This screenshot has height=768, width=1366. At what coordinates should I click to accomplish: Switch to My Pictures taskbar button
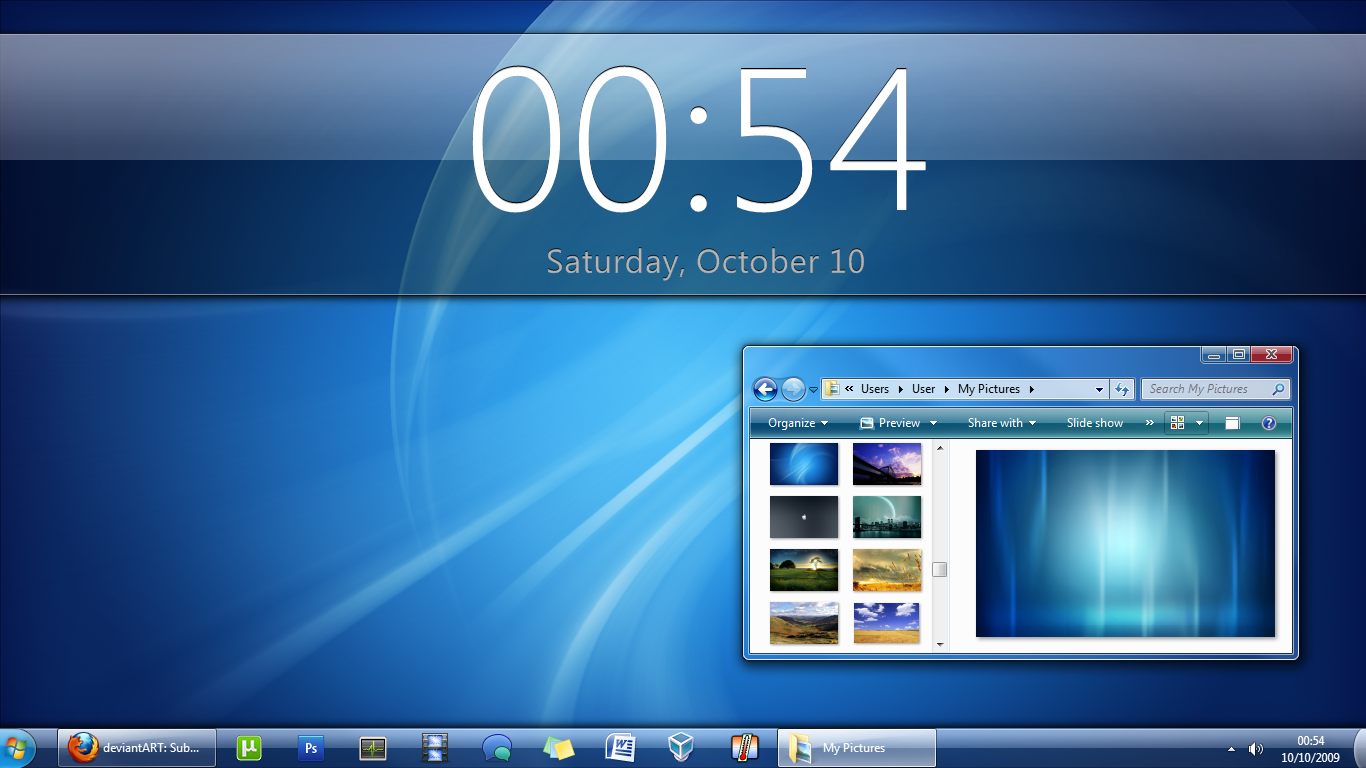click(x=857, y=747)
